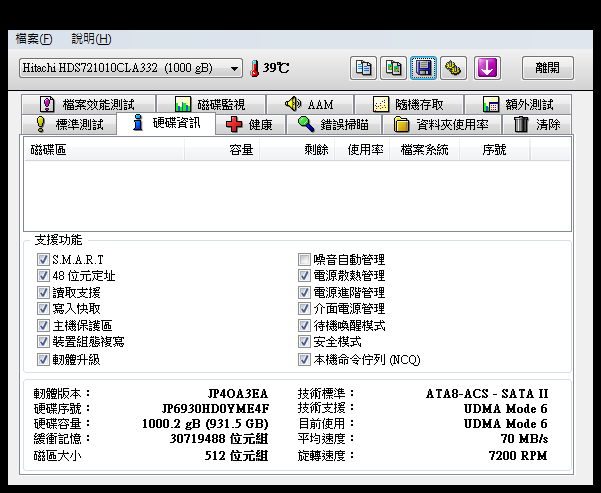Click the copy text to clipboard icon
601x493 pixels.
(x=363, y=68)
